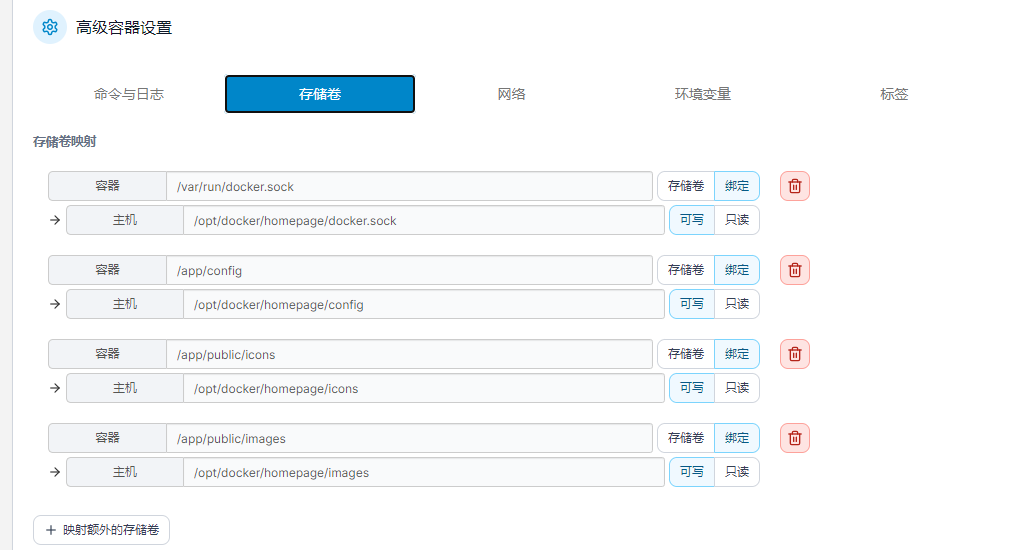Viewport: 1027px width, 550px height.
Task: Select 绑定 type for /app/public/images row
Action: (737, 438)
